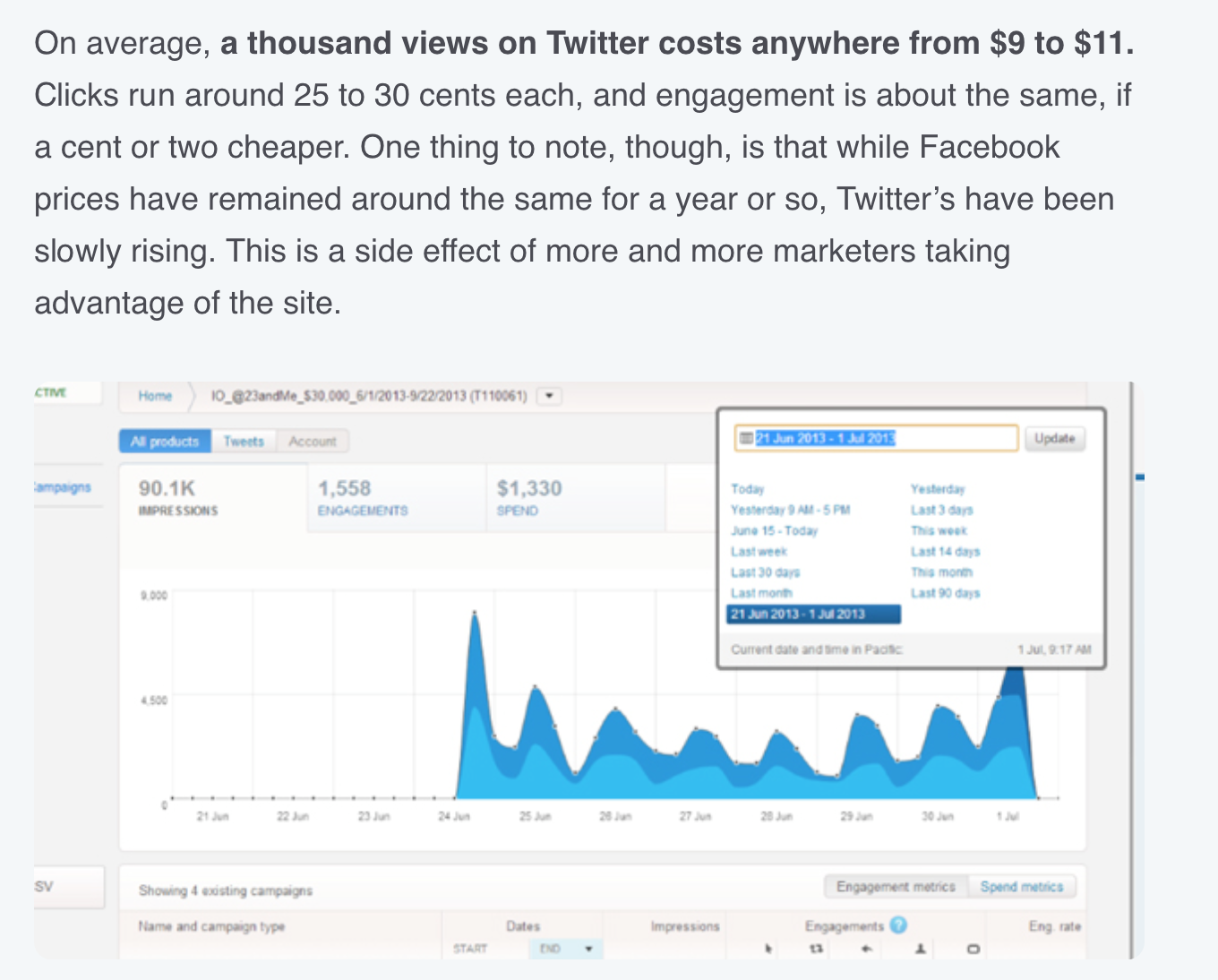This screenshot has width=1218, height=980.
Task: Click the 25 Jun axis label
Action: tap(536, 816)
